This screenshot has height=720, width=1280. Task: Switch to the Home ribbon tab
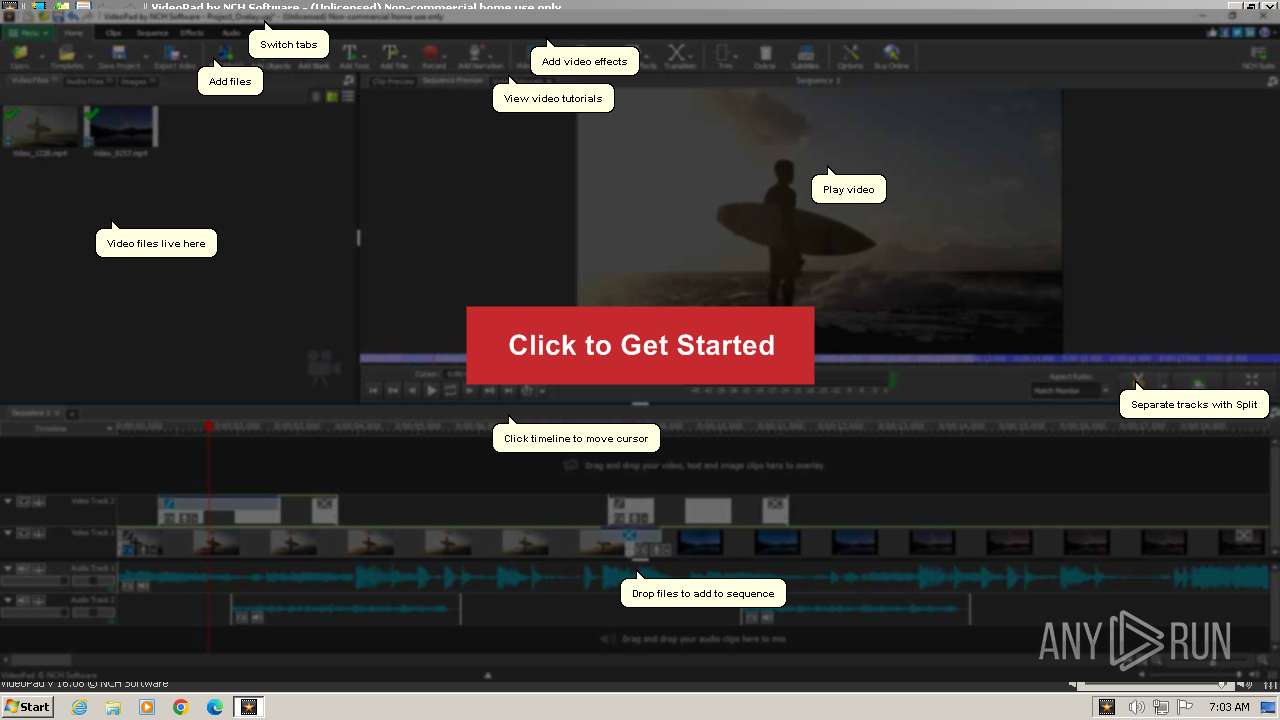[x=74, y=33]
